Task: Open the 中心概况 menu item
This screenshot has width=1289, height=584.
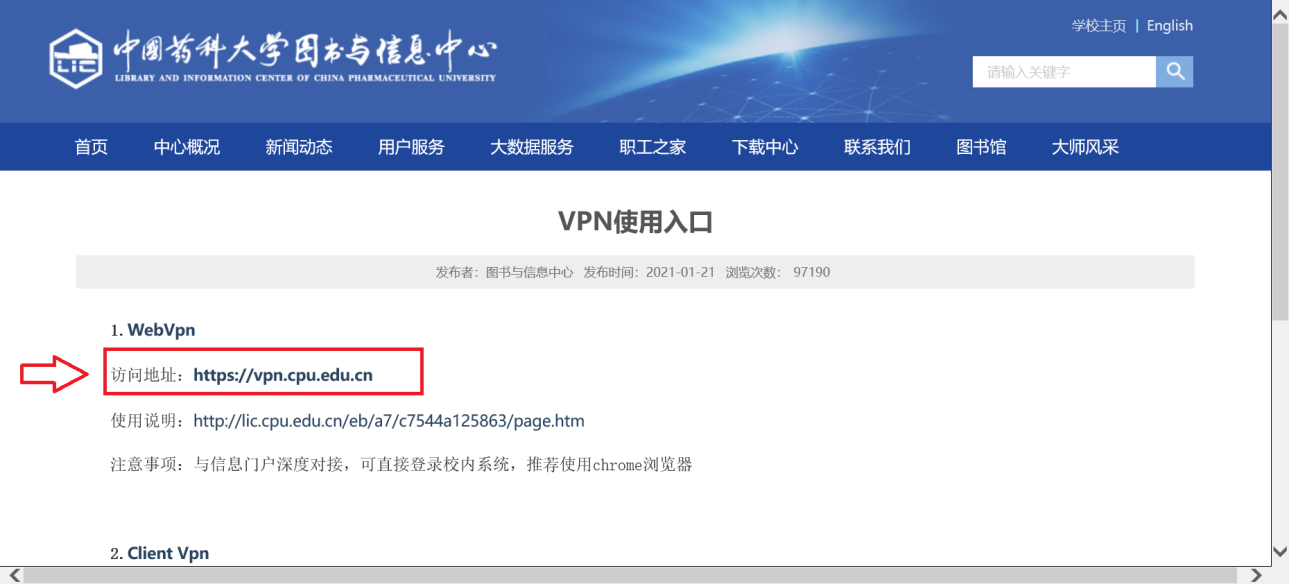Action: [187, 147]
